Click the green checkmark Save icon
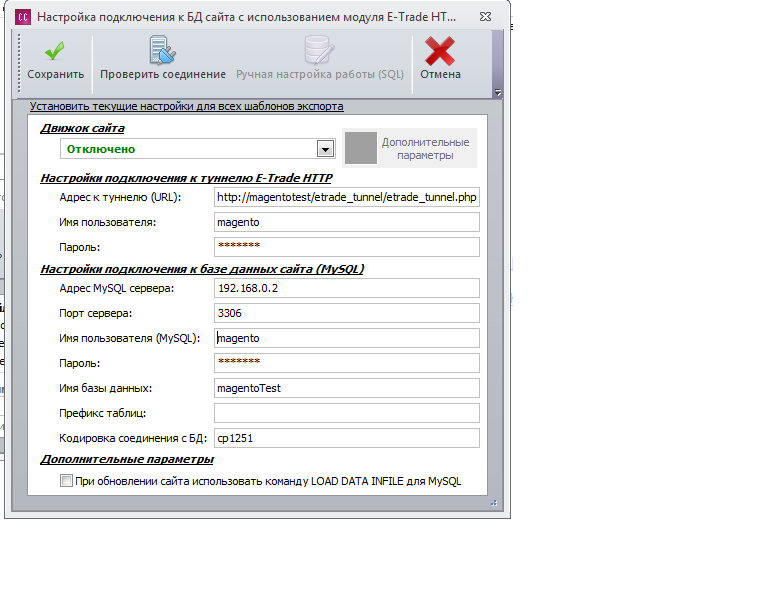Screen dimensions: 768x614 point(54,51)
